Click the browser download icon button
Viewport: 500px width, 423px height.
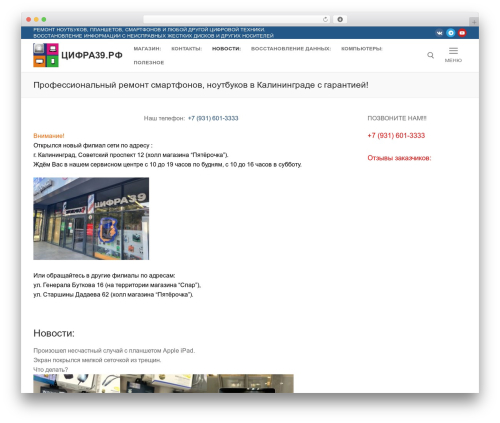(x=340, y=19)
